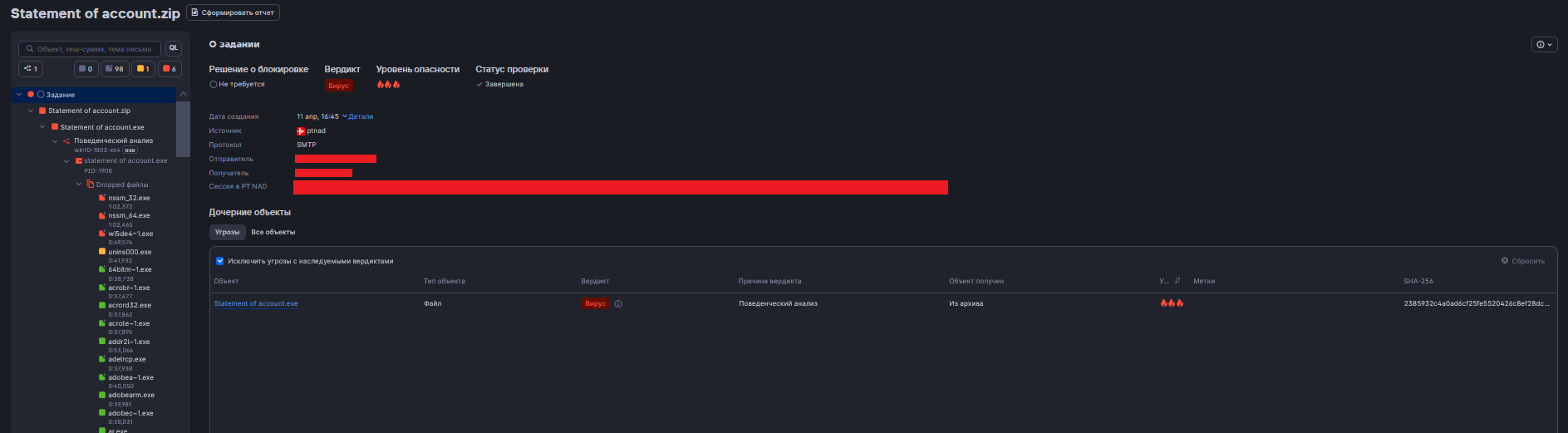The height and width of the screenshot is (433, 1568).
Task: Select adelrcp.exe in dropped files
Action: (x=127, y=359)
